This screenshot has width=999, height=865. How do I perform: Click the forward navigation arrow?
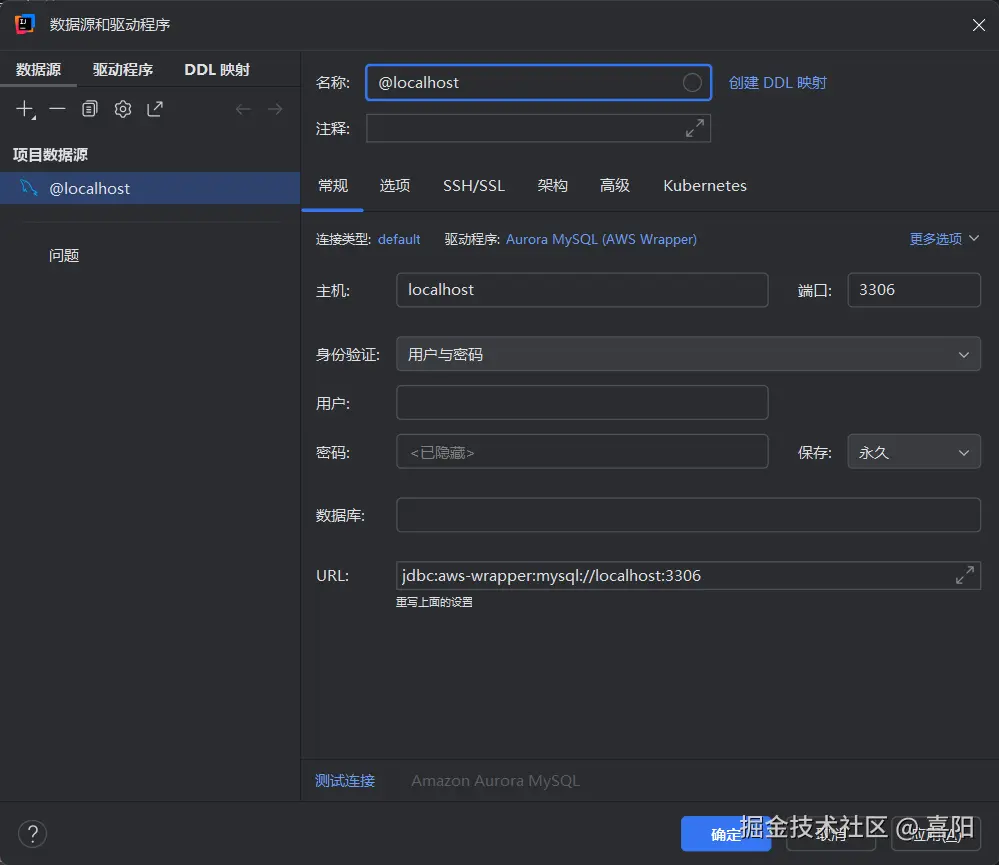[x=275, y=109]
